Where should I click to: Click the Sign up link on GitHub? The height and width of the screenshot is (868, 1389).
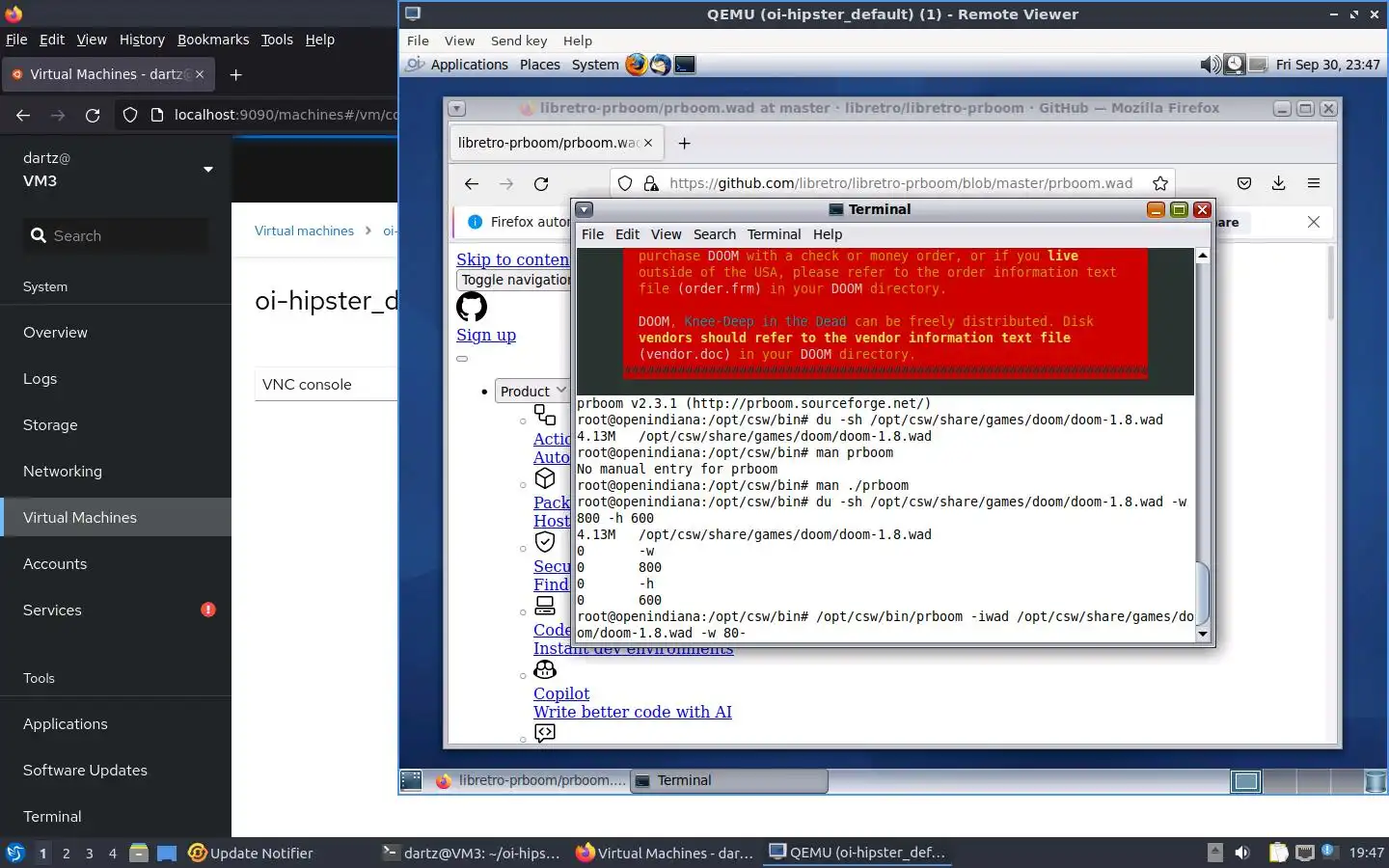pos(486,335)
